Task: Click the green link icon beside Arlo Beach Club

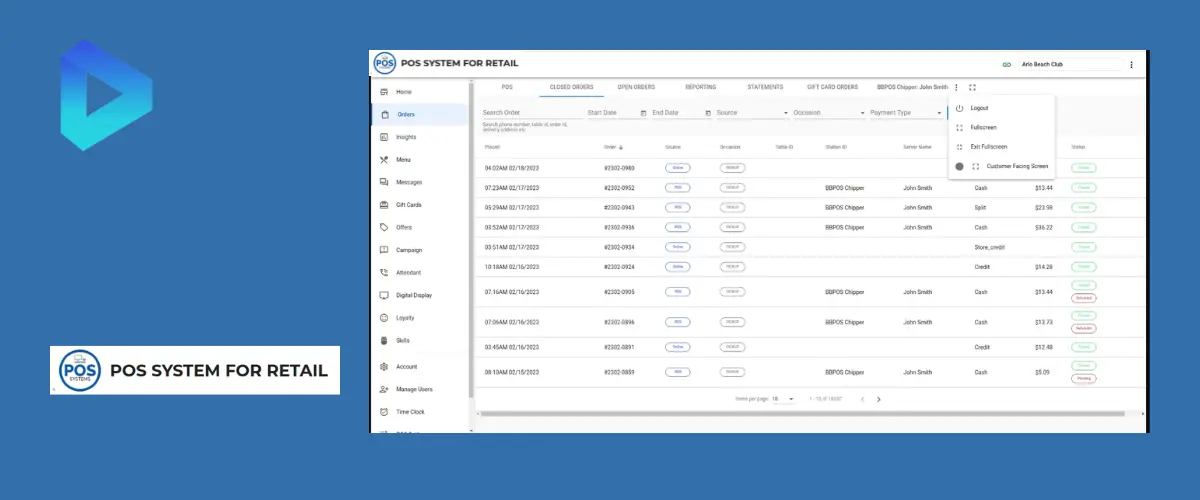Action: click(x=1006, y=65)
